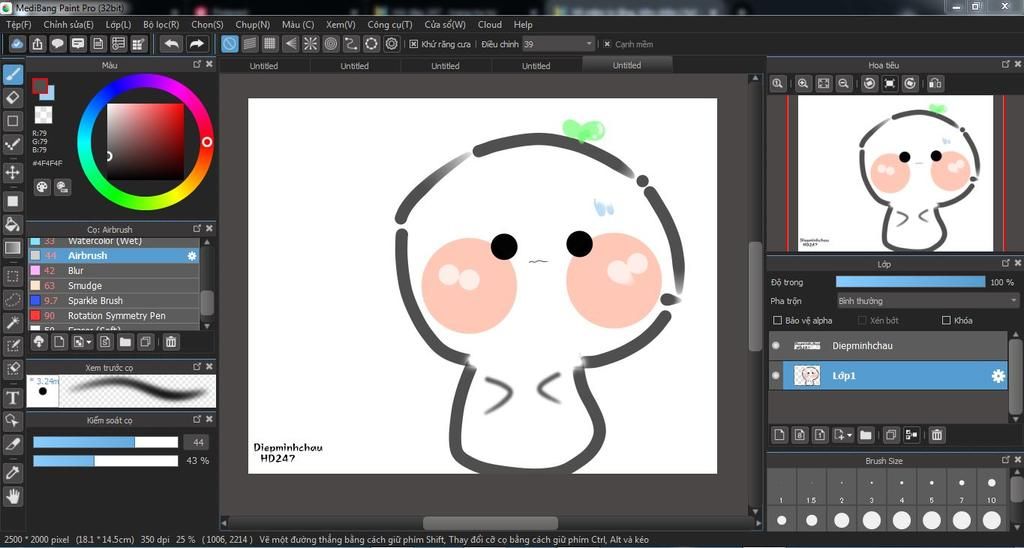Adjust brush size slider showing 44
This screenshot has width=1024, height=548.
(x=105, y=442)
